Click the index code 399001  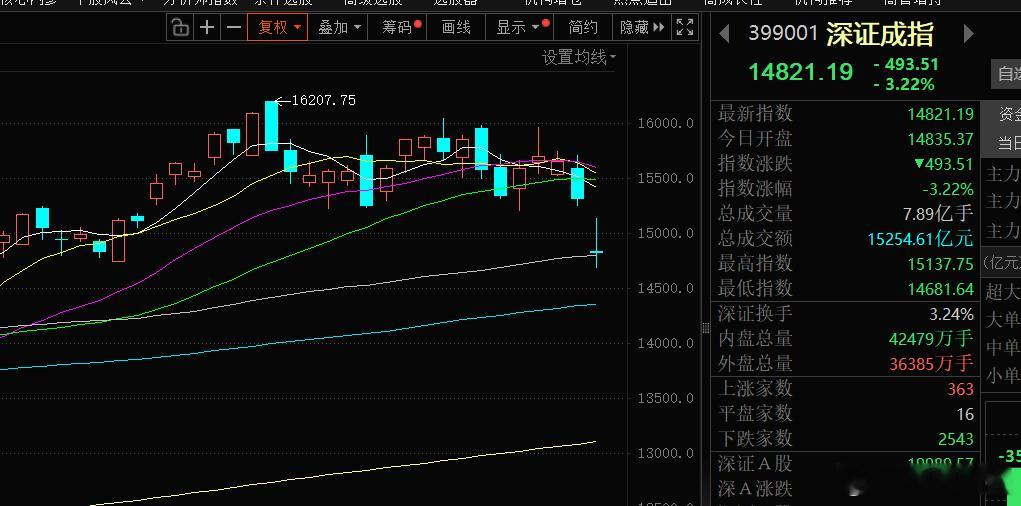pos(783,33)
